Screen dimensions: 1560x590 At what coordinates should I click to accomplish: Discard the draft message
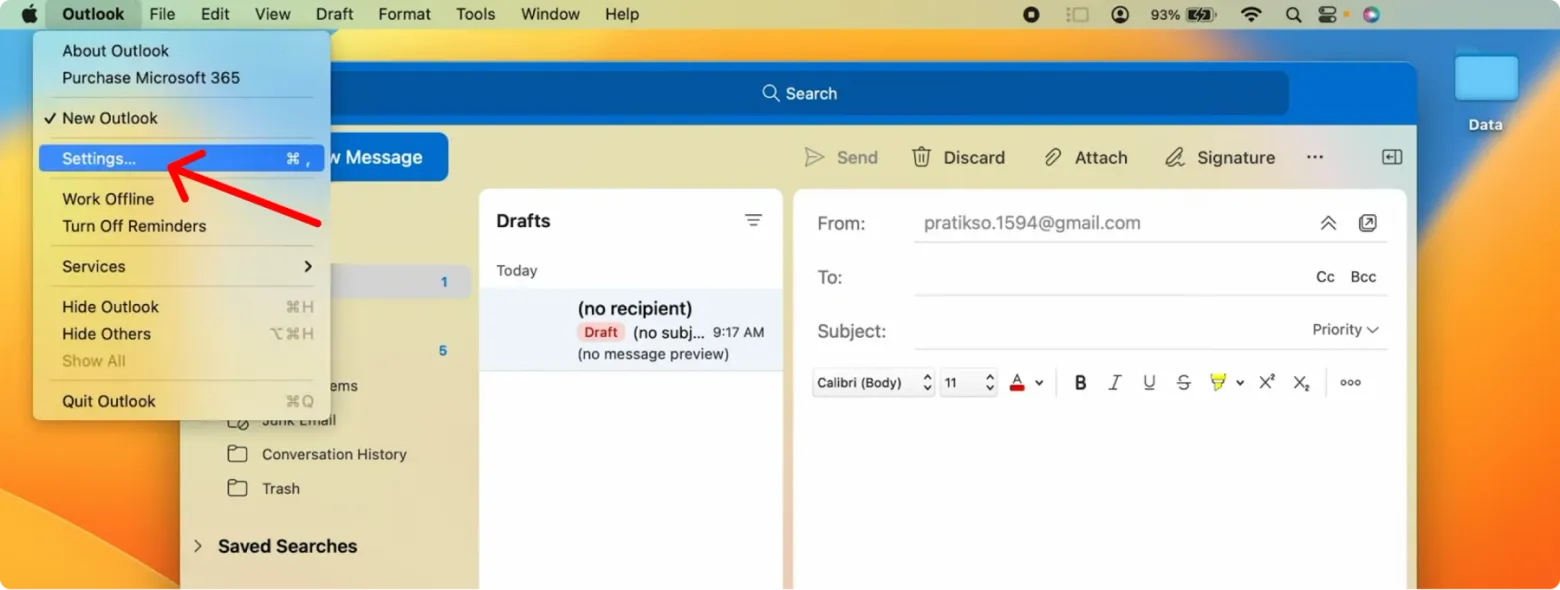[x=958, y=158]
